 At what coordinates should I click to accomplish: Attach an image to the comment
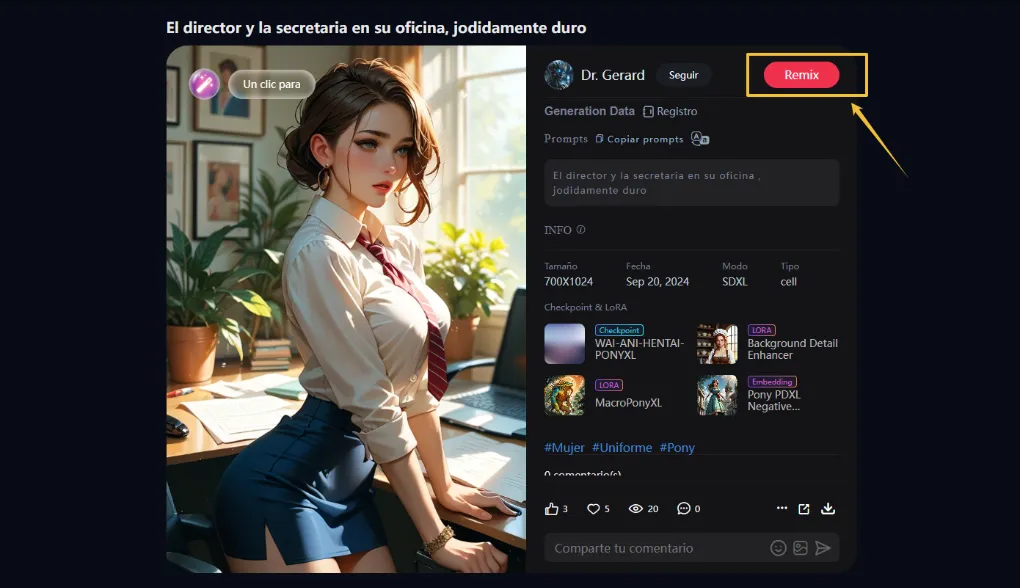pos(800,548)
